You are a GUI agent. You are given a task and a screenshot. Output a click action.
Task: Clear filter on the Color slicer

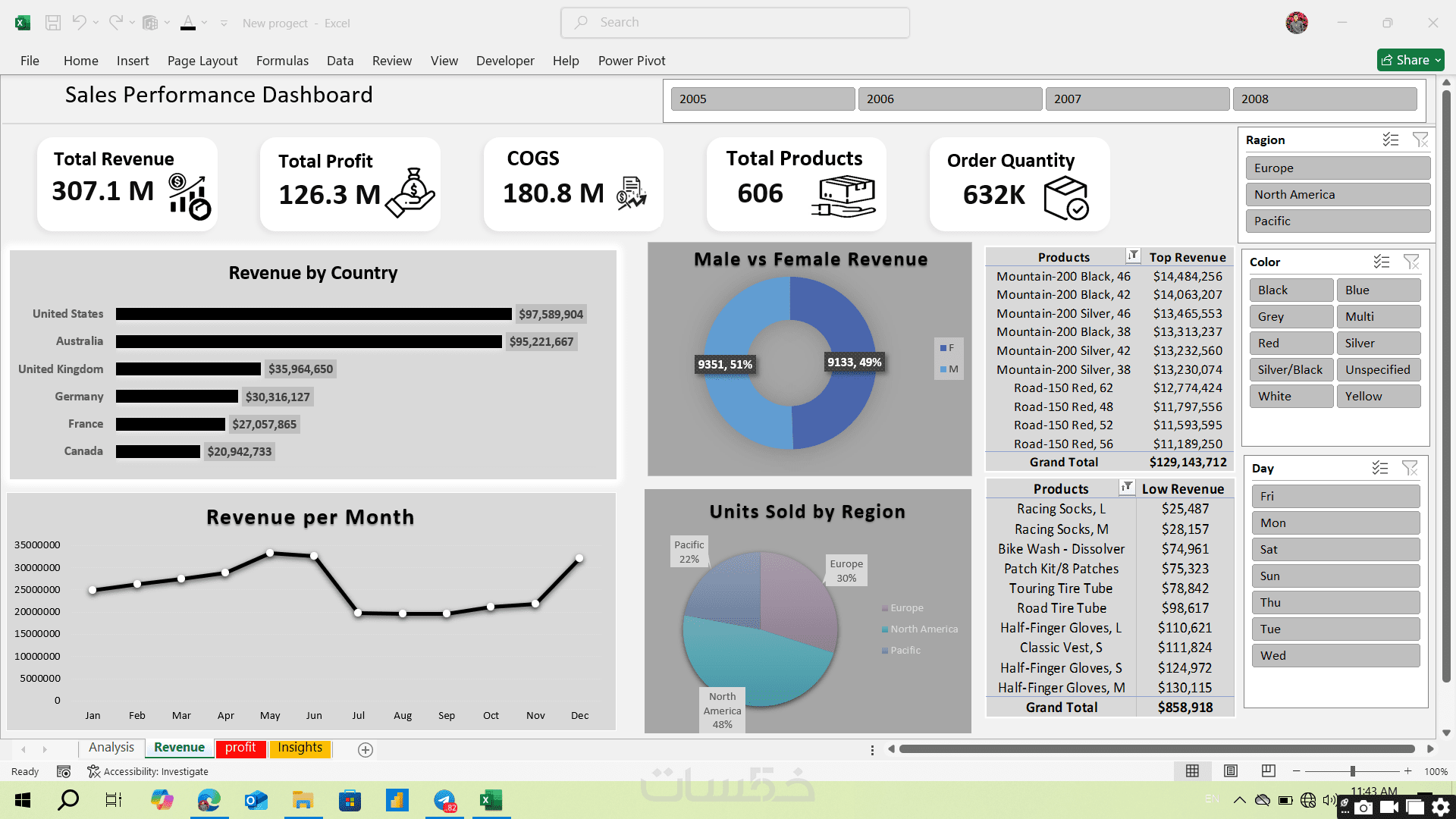point(1410,262)
